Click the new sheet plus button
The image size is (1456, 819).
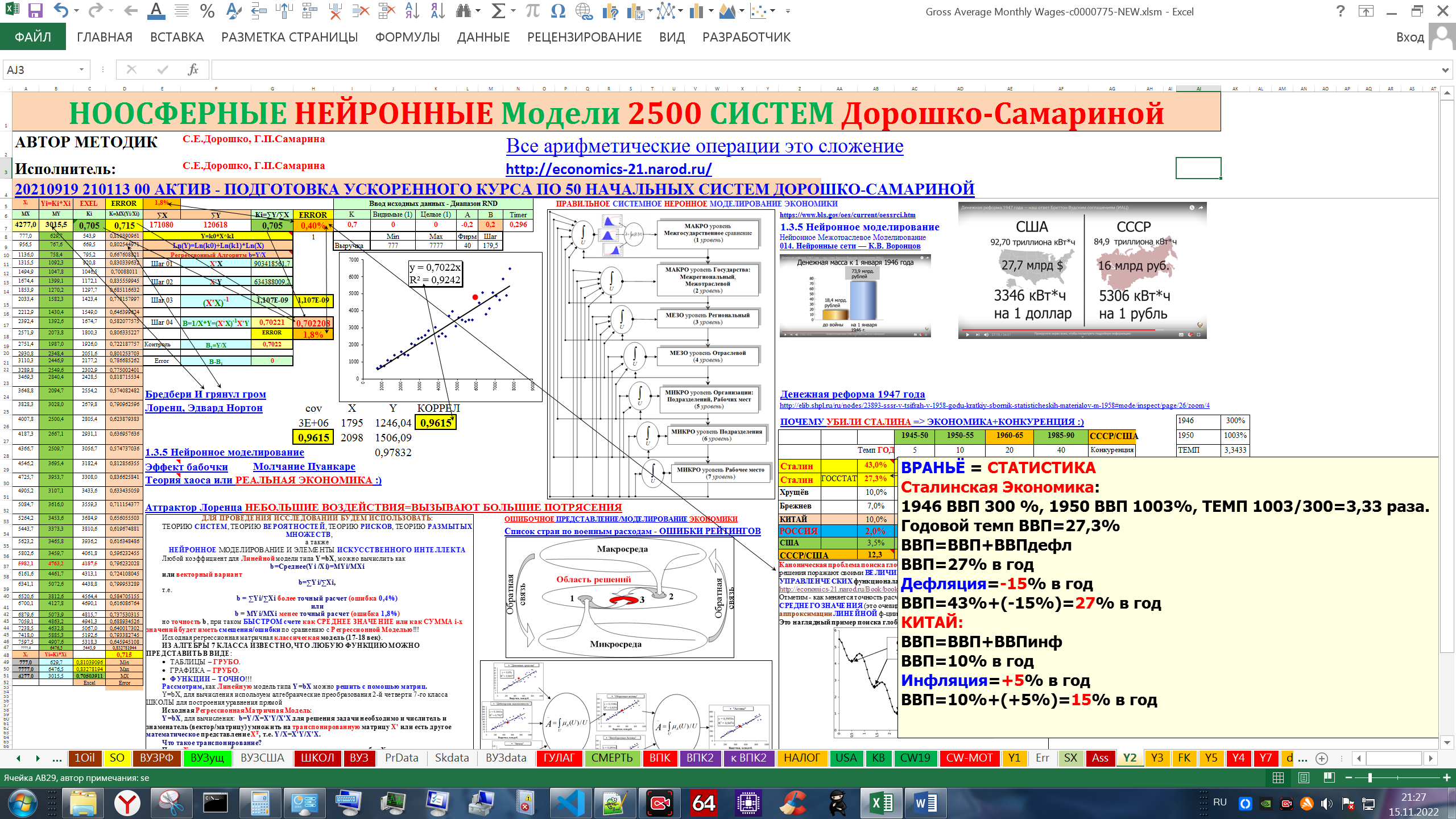[x=1322, y=758]
